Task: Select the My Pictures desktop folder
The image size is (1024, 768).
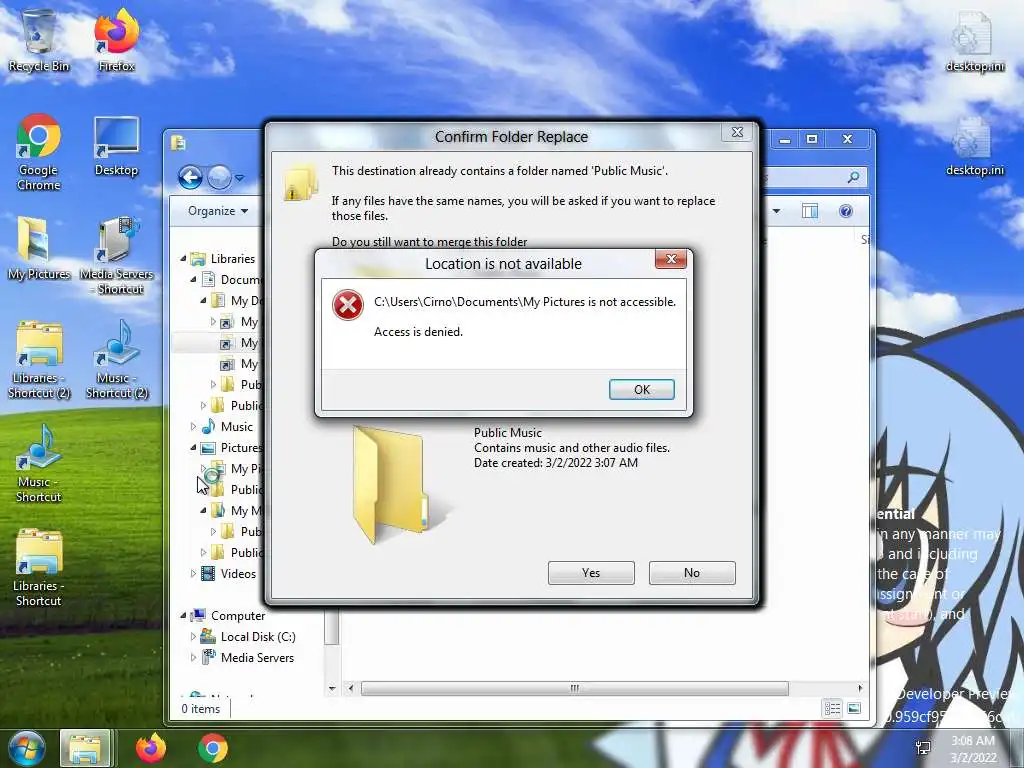Action: point(39,249)
